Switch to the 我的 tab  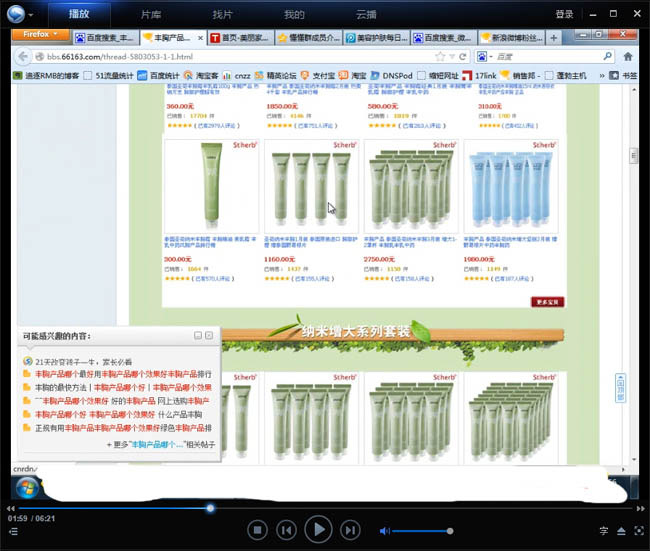tap(294, 15)
